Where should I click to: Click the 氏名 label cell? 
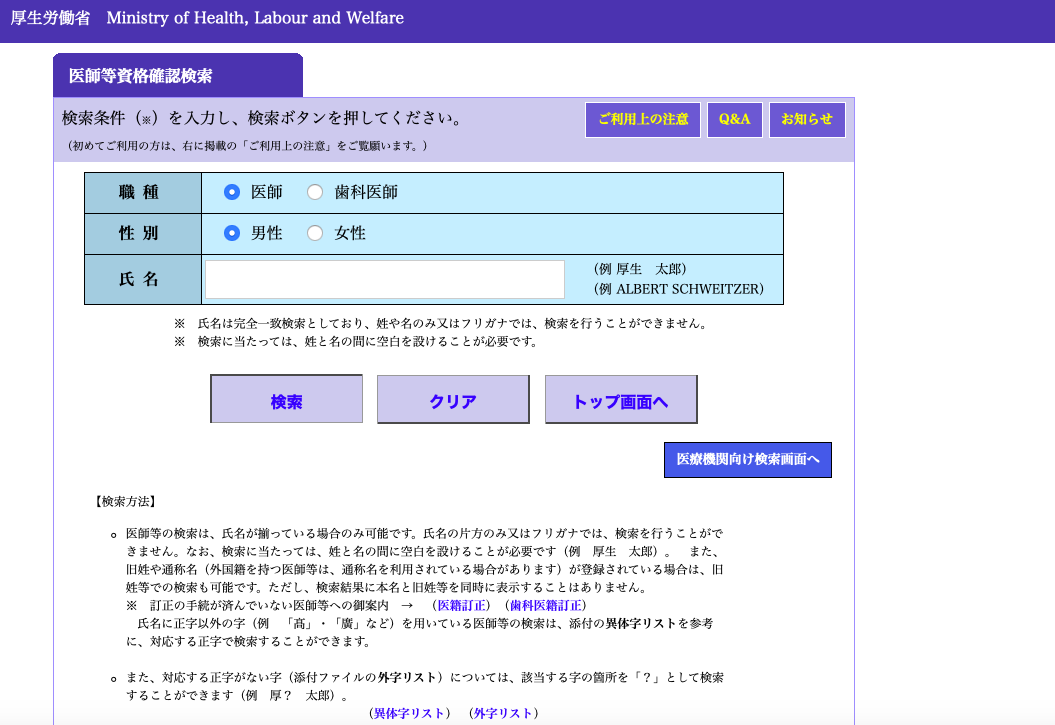(143, 279)
